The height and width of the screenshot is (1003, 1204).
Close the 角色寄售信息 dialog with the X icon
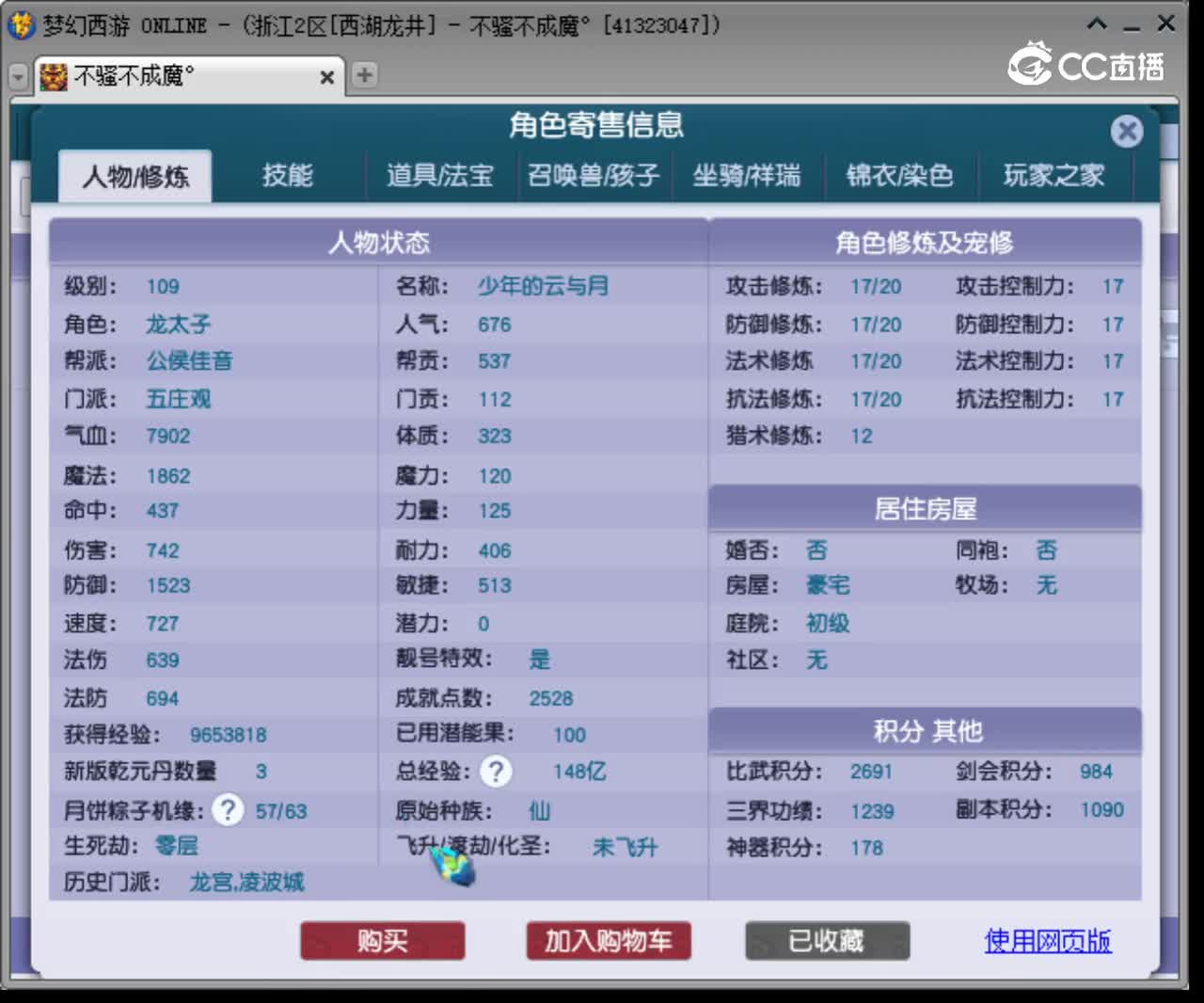point(1126,131)
